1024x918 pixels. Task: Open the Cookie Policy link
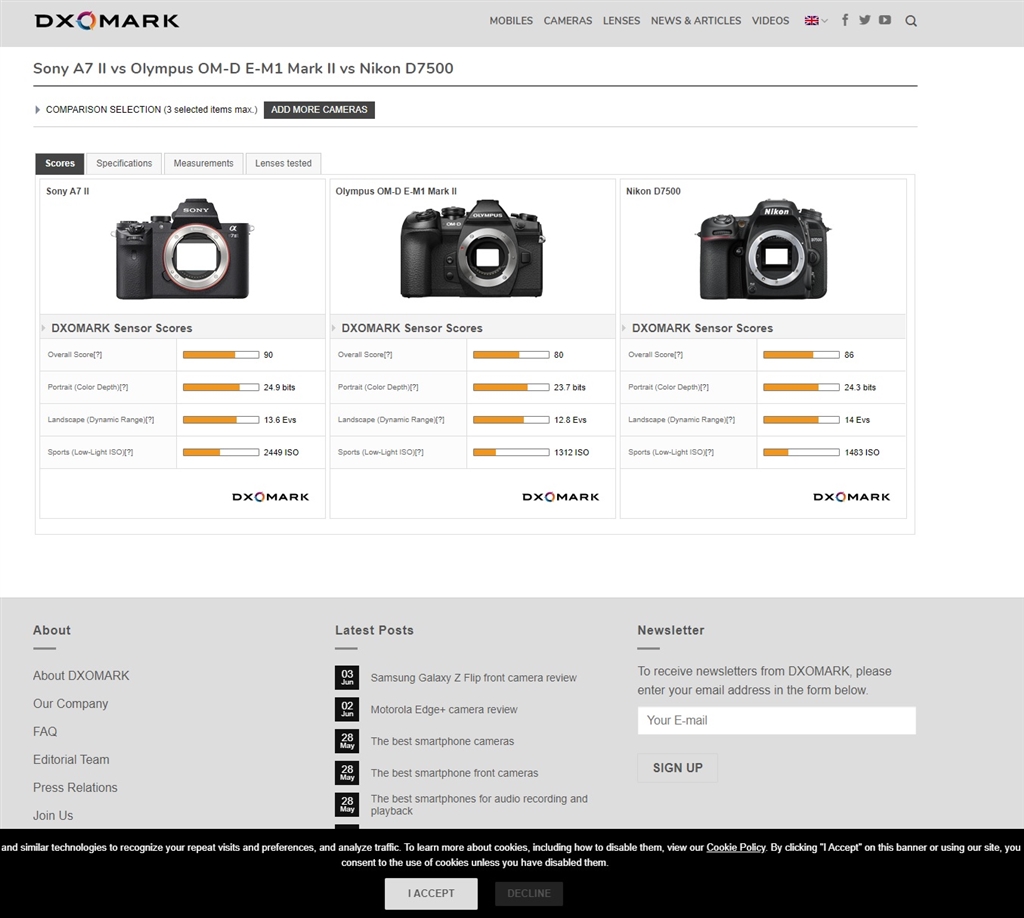point(735,847)
